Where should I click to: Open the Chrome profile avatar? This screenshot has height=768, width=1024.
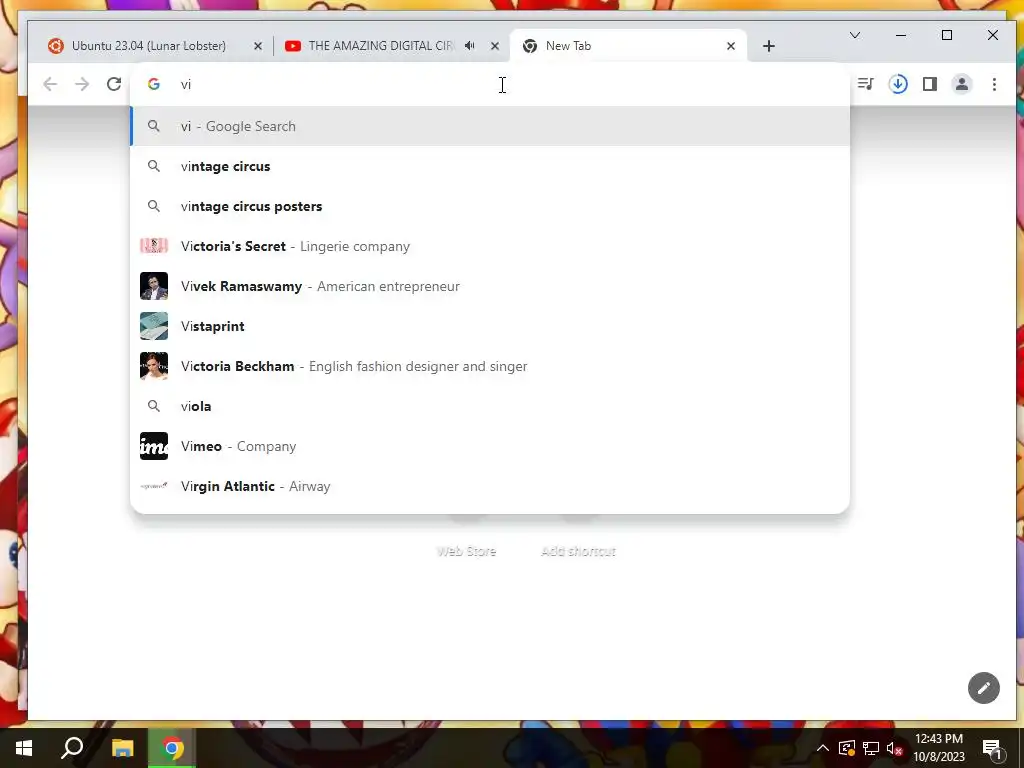click(x=962, y=84)
